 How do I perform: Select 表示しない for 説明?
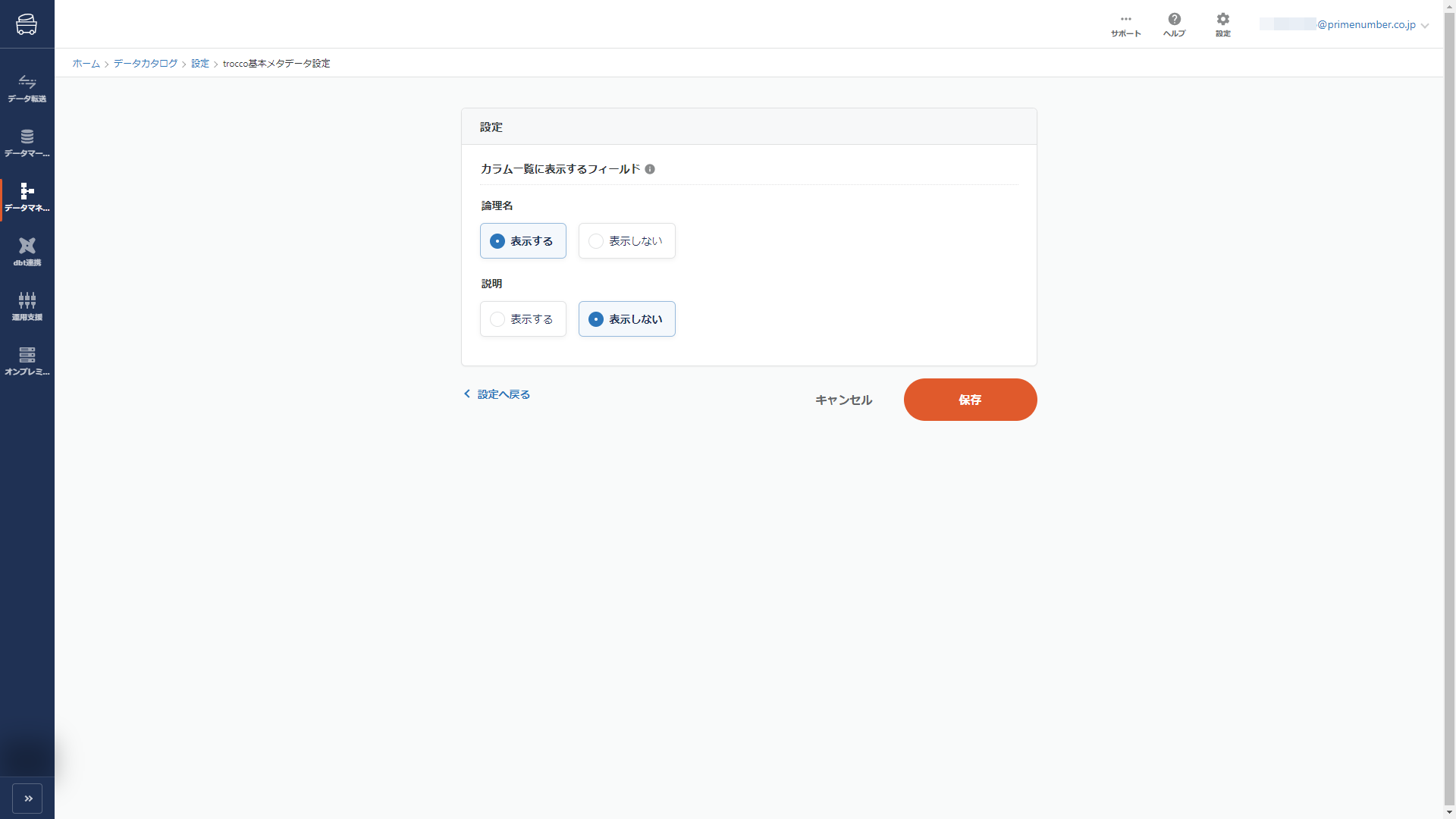point(627,319)
